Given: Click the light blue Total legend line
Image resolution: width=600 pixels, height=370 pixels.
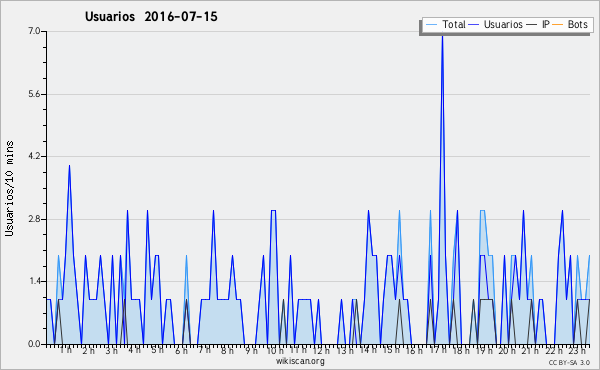Looking at the screenshot, I should tap(431, 25).
